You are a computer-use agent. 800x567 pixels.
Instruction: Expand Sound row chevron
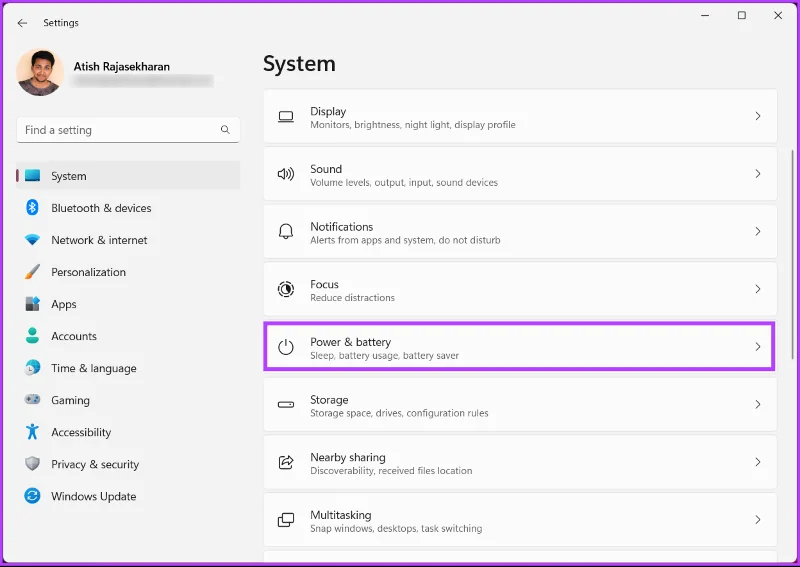pyautogui.click(x=758, y=174)
